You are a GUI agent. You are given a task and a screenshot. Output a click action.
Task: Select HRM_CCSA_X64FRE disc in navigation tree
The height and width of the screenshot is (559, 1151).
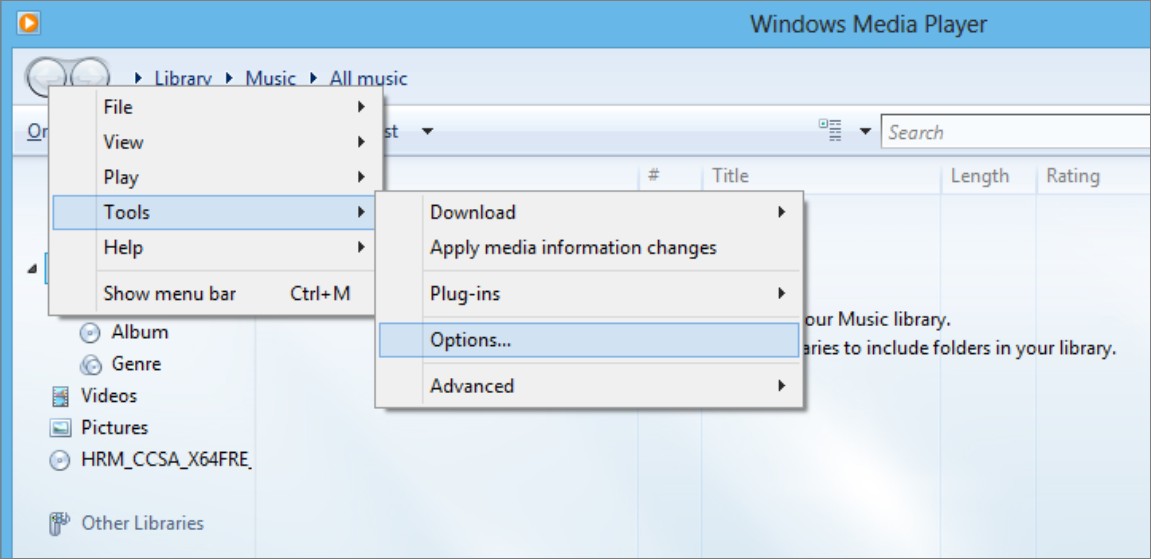166,461
